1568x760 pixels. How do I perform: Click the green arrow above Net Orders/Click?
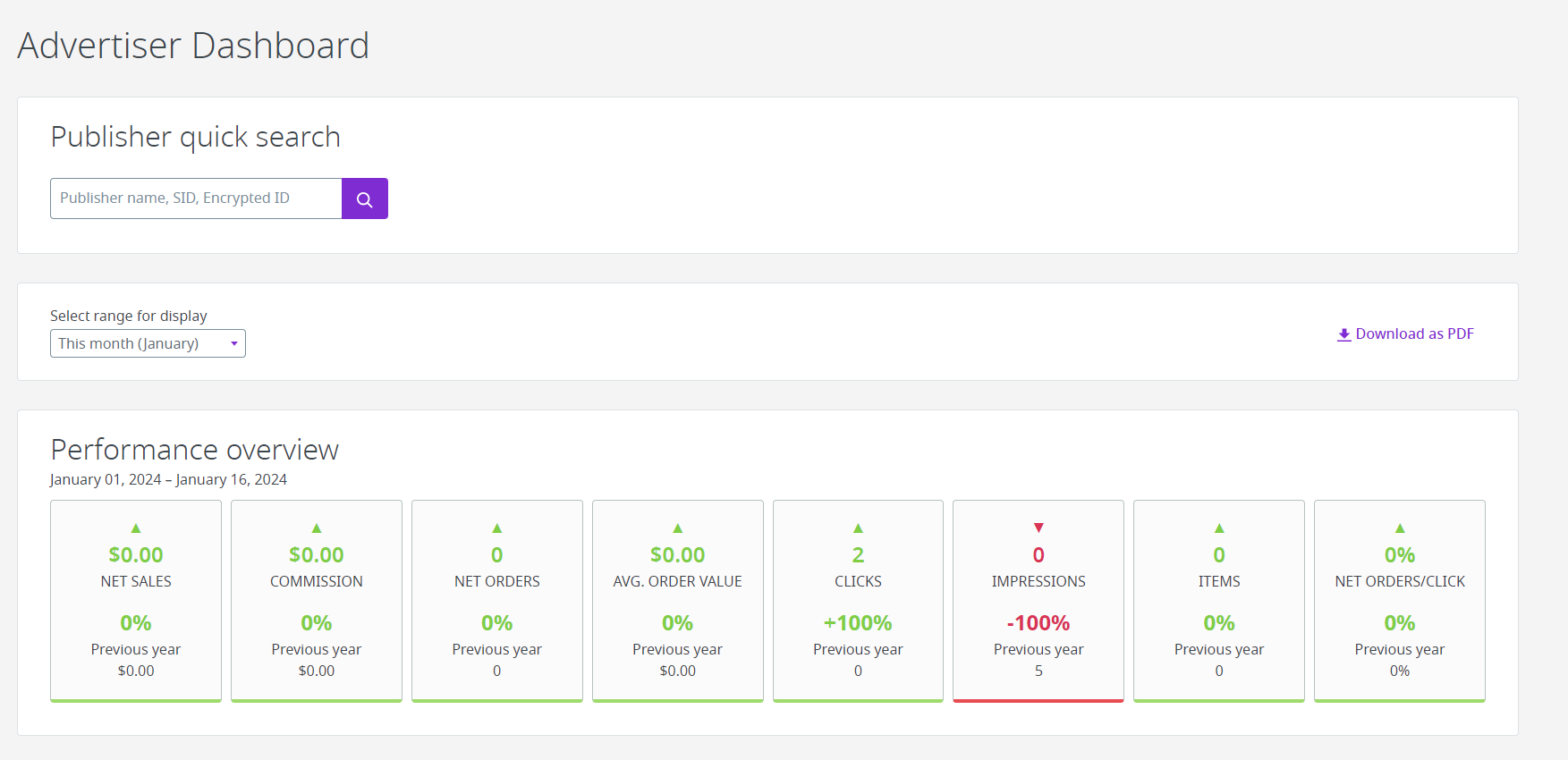point(1400,528)
